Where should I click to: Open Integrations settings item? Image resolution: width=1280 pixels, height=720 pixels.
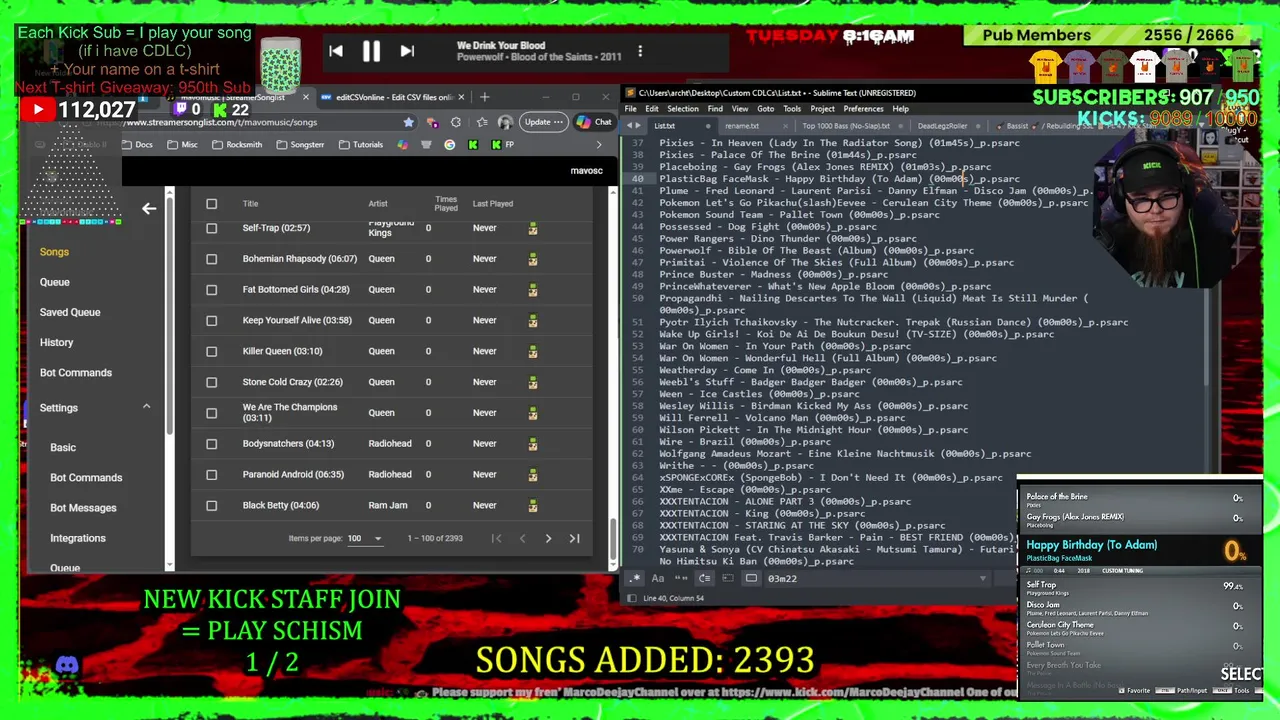78,538
